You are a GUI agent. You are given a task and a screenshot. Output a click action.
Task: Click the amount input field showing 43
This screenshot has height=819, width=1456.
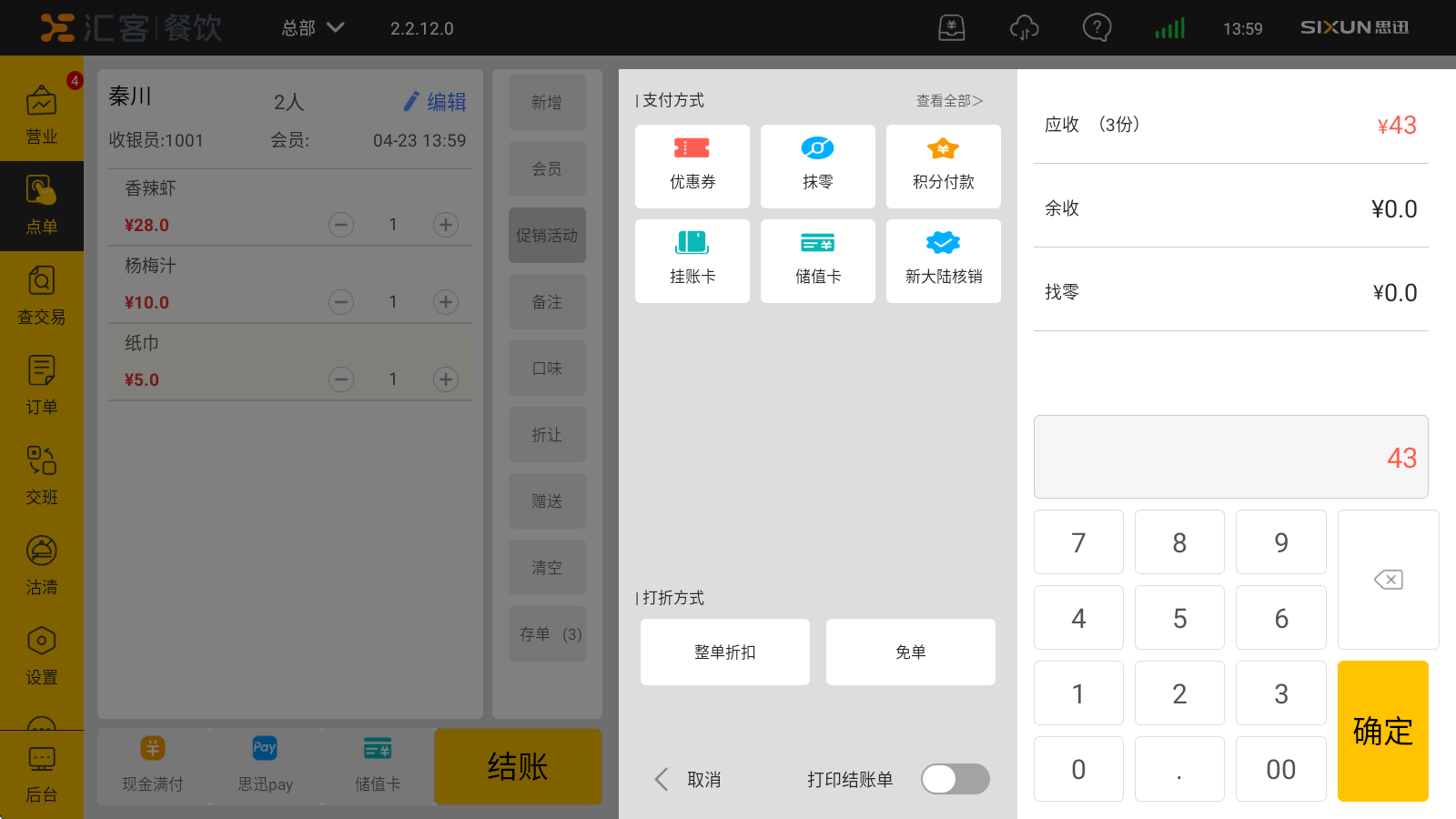coord(1231,457)
